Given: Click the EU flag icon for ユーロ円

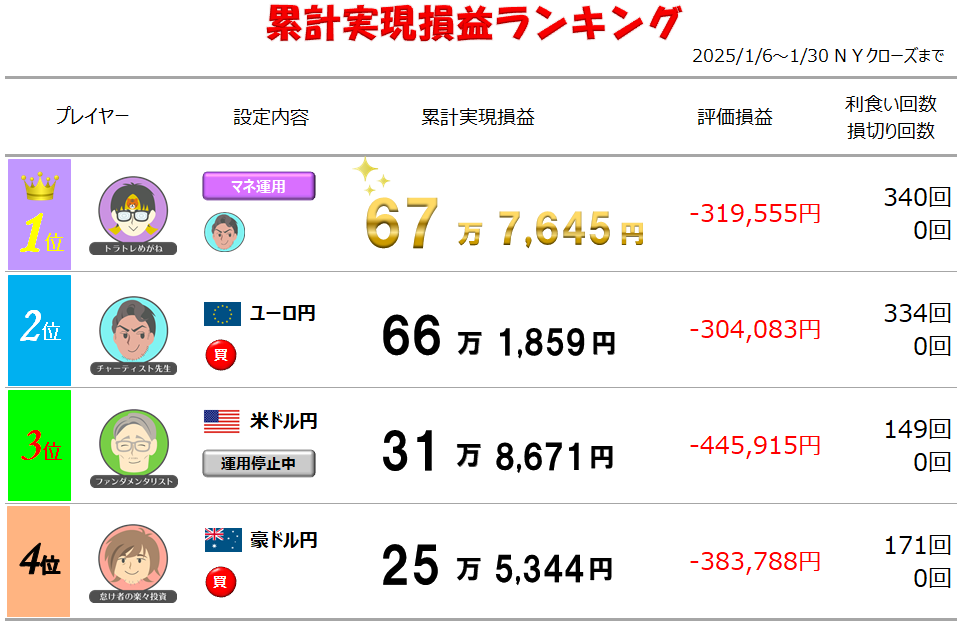Looking at the screenshot, I should 222,314.
